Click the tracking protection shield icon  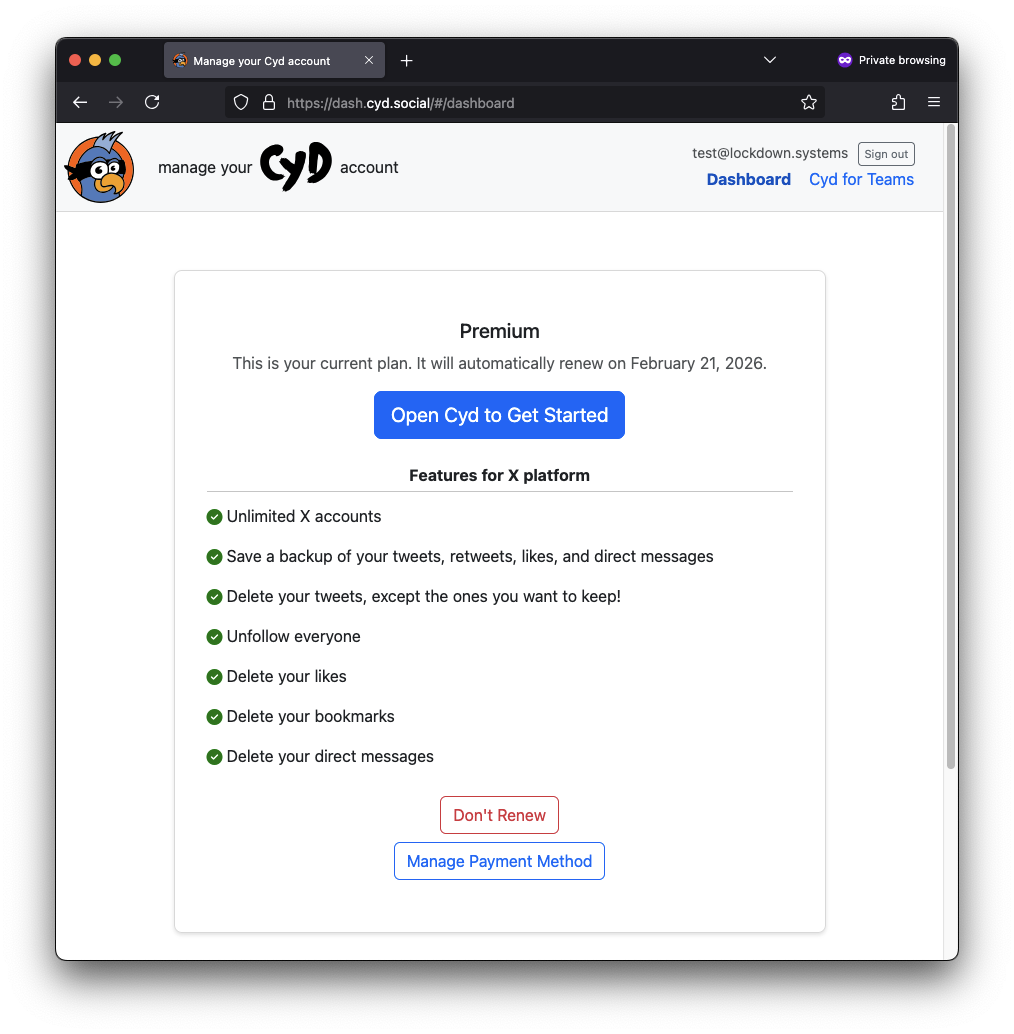(x=240, y=102)
